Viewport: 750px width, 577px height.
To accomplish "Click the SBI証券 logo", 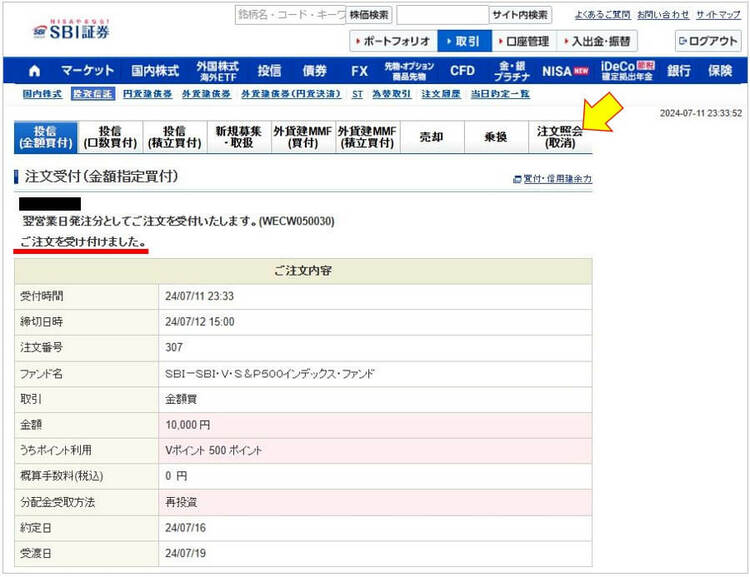I will click(x=72, y=30).
